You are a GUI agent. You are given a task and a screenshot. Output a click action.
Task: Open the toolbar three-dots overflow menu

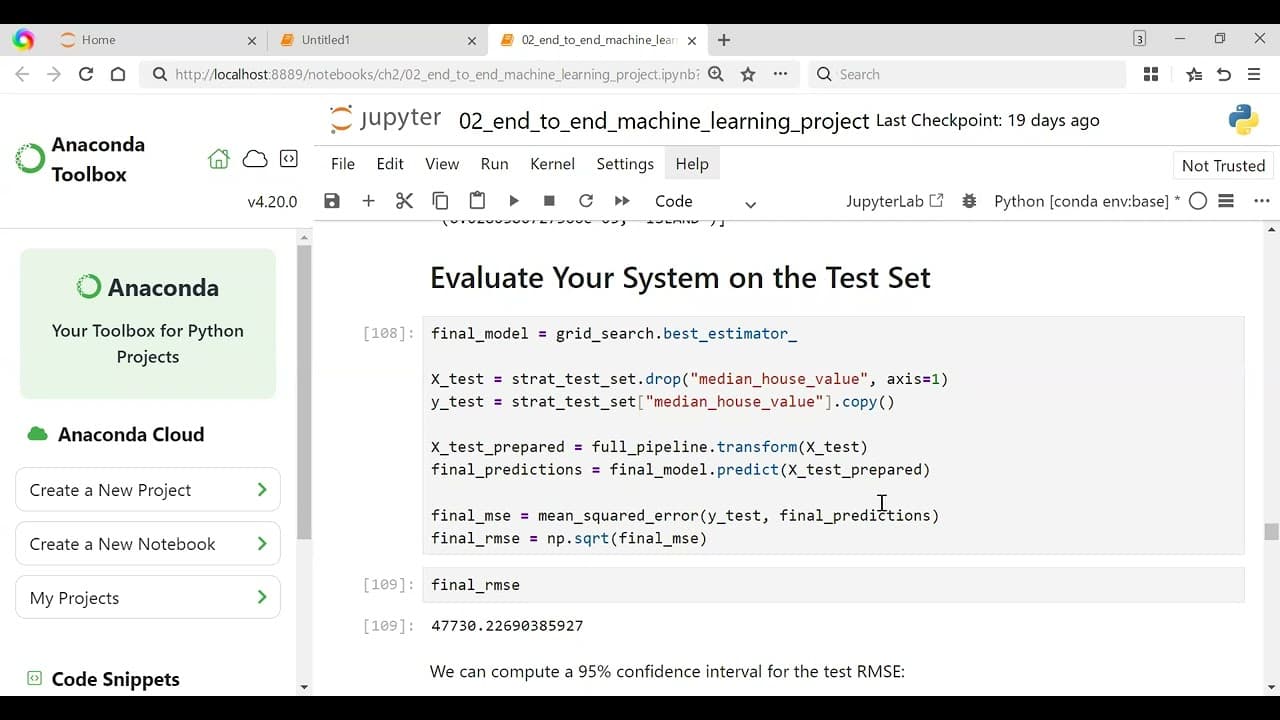[x=1262, y=201]
